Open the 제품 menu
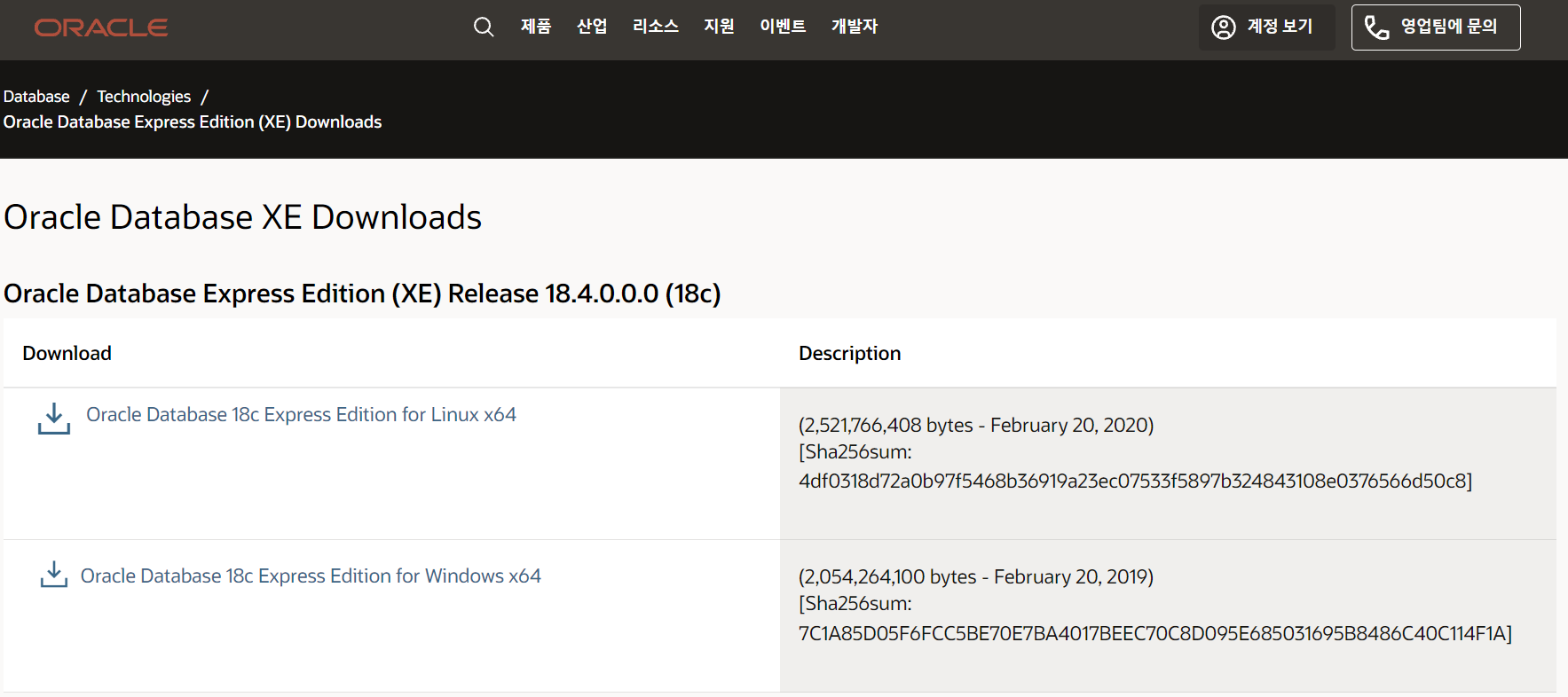This screenshot has width=1568, height=697. pyautogui.click(x=536, y=27)
